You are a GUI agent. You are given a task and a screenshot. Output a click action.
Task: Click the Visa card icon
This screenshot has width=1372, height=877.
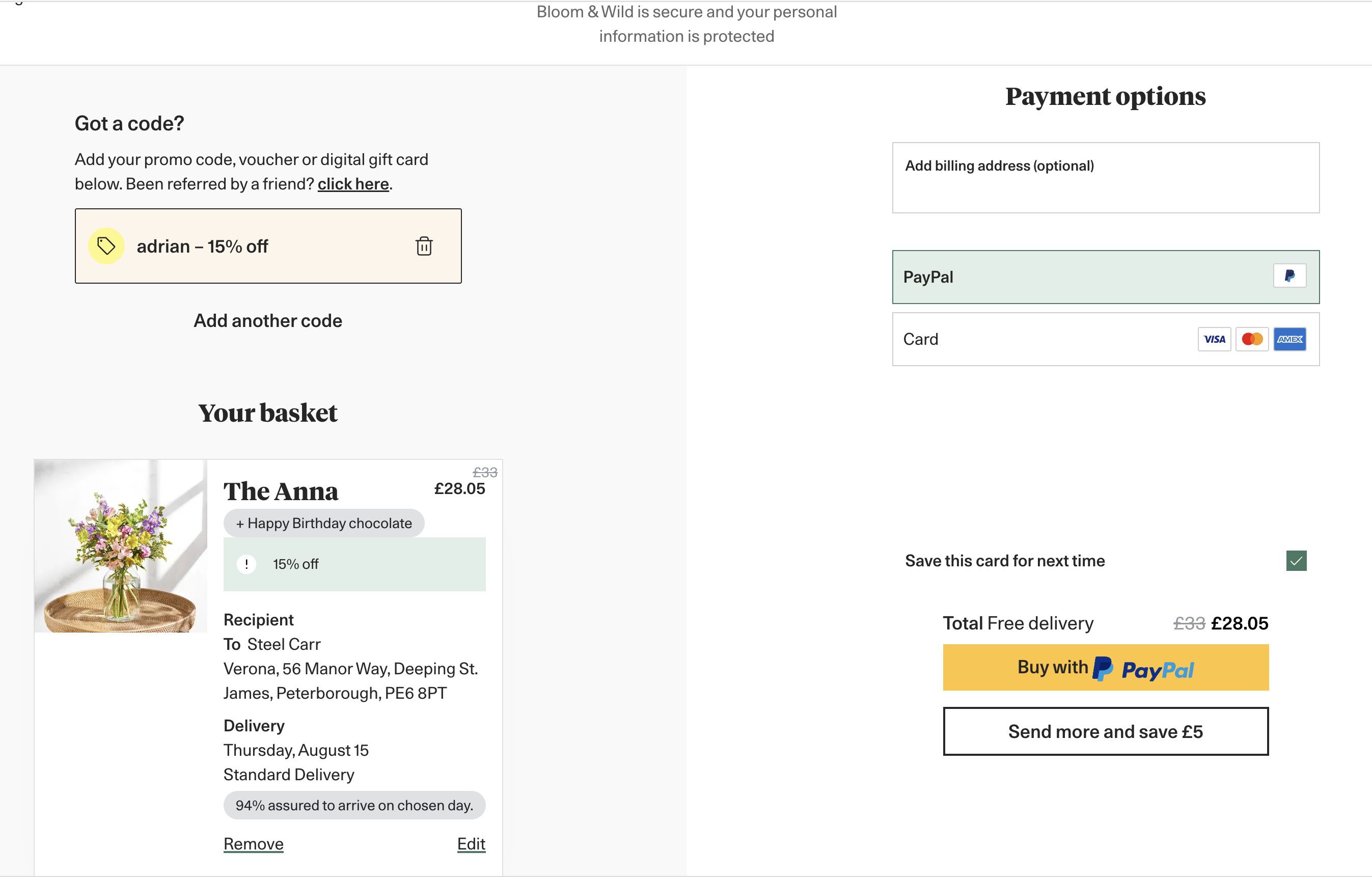pos(1214,339)
